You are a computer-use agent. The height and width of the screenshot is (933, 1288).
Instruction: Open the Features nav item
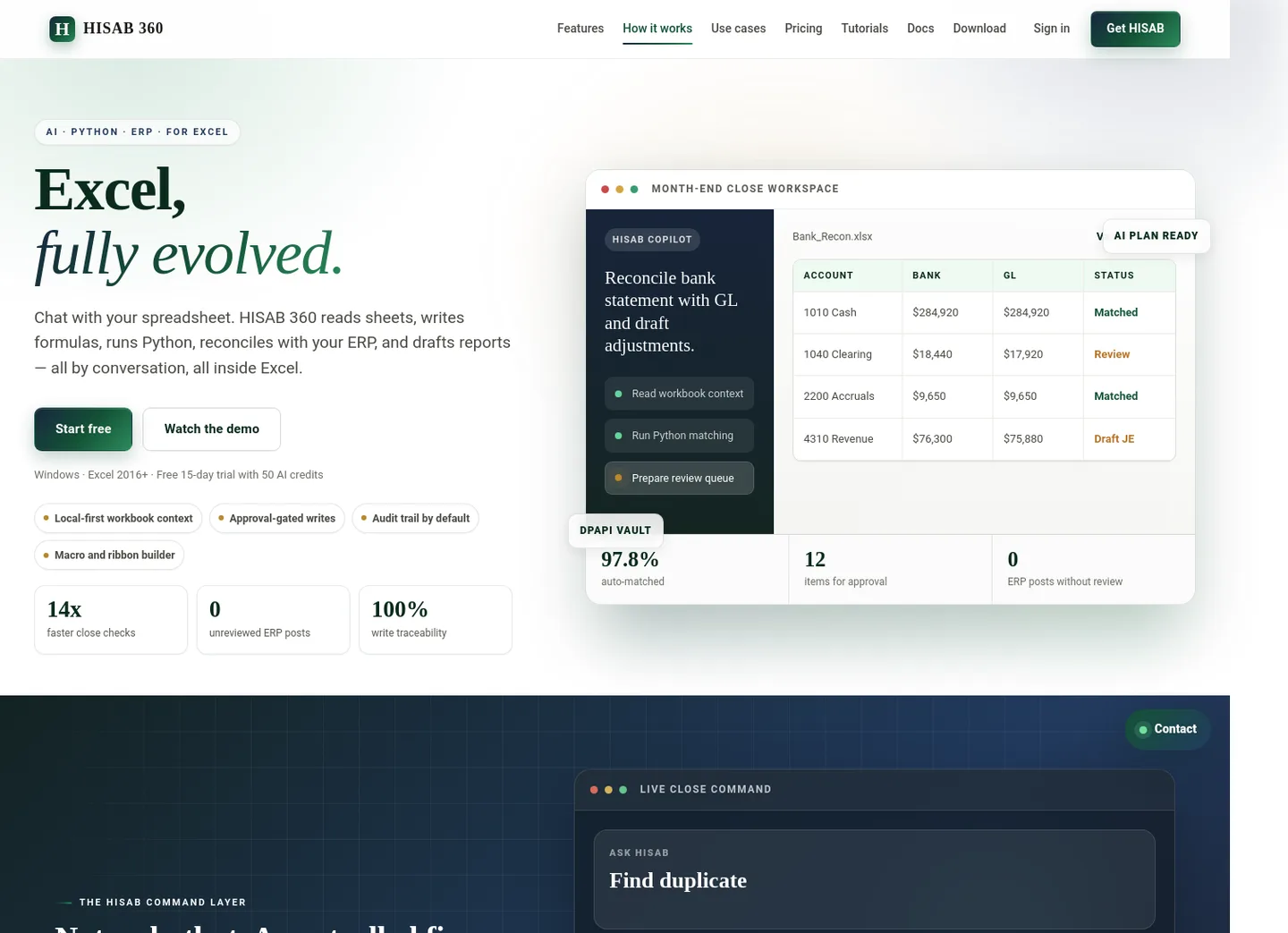coord(580,29)
